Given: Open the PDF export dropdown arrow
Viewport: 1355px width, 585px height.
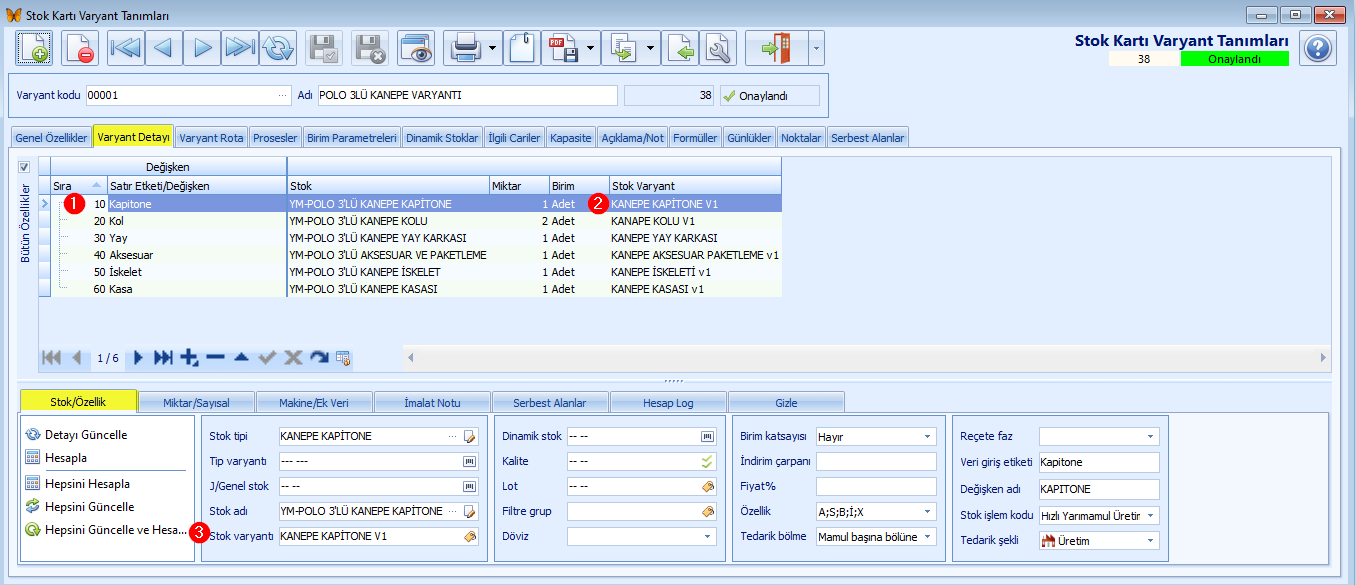Looking at the screenshot, I should click(591, 48).
